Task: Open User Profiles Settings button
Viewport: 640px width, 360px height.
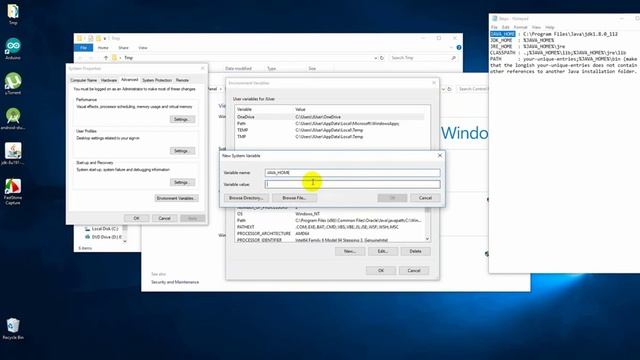Action: pos(182,151)
